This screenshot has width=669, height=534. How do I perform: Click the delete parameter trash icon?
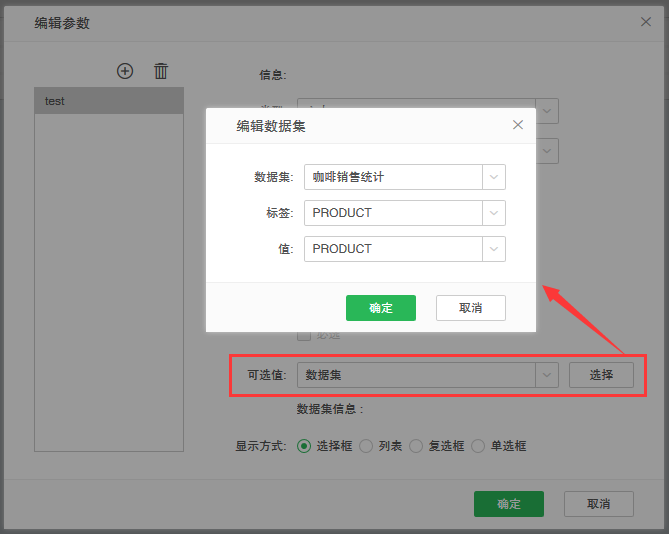161,71
